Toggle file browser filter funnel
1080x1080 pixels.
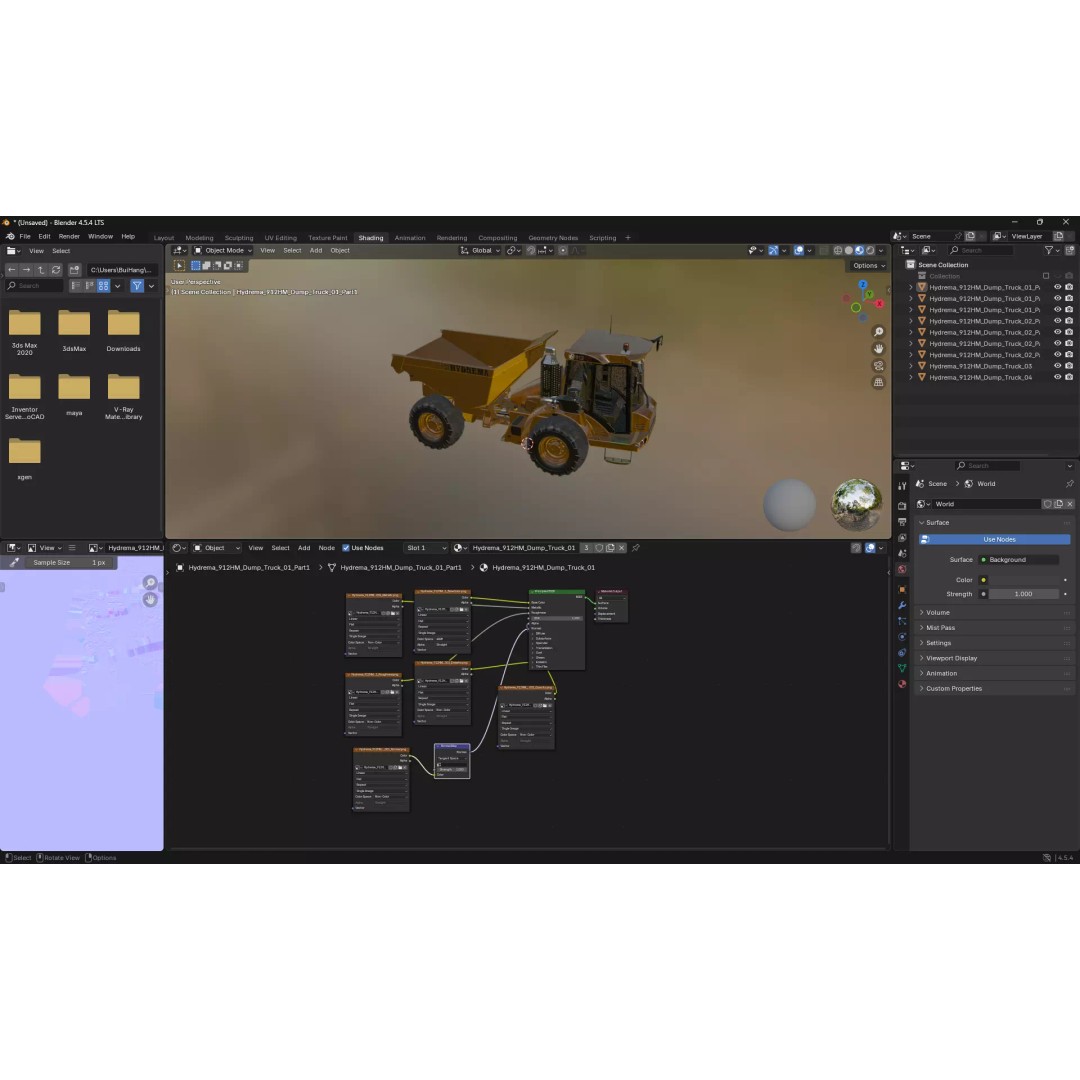click(137, 286)
